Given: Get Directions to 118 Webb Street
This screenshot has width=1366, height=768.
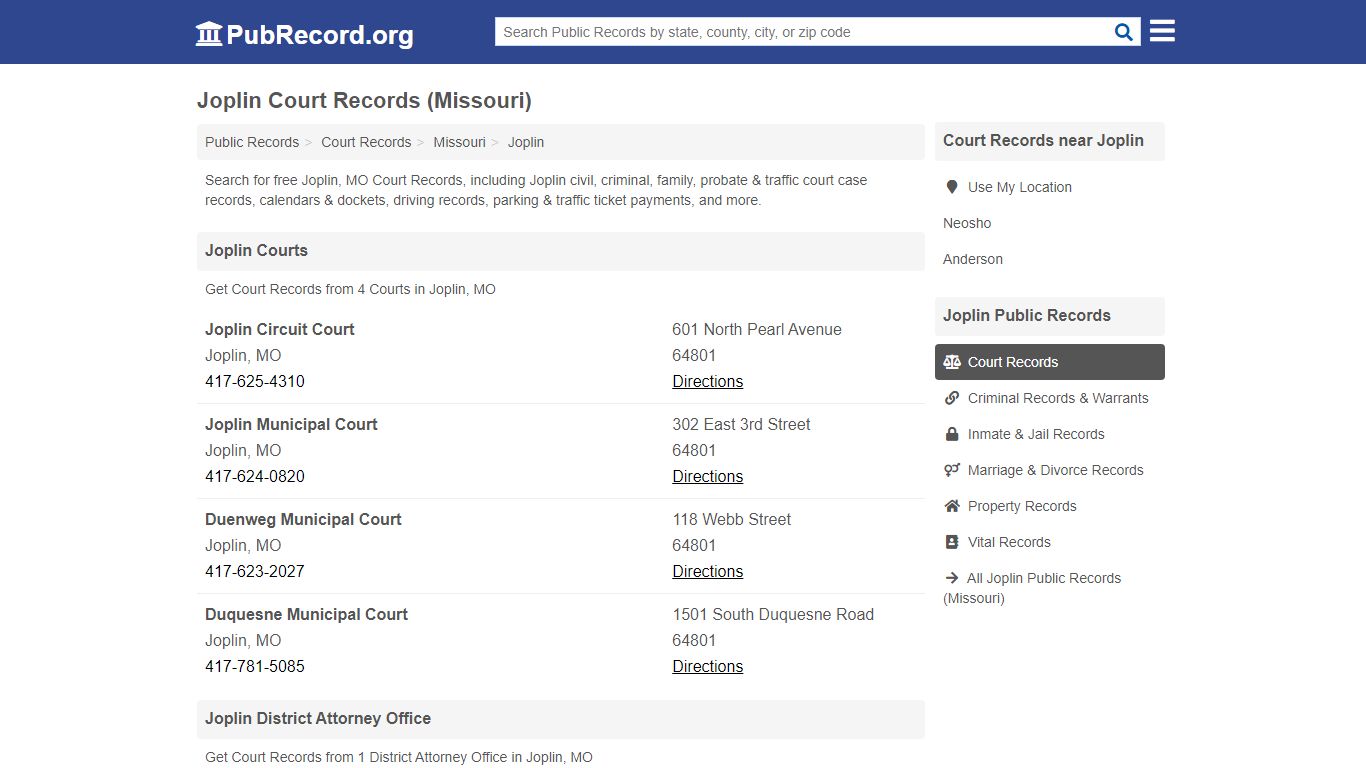Looking at the screenshot, I should click(707, 571).
